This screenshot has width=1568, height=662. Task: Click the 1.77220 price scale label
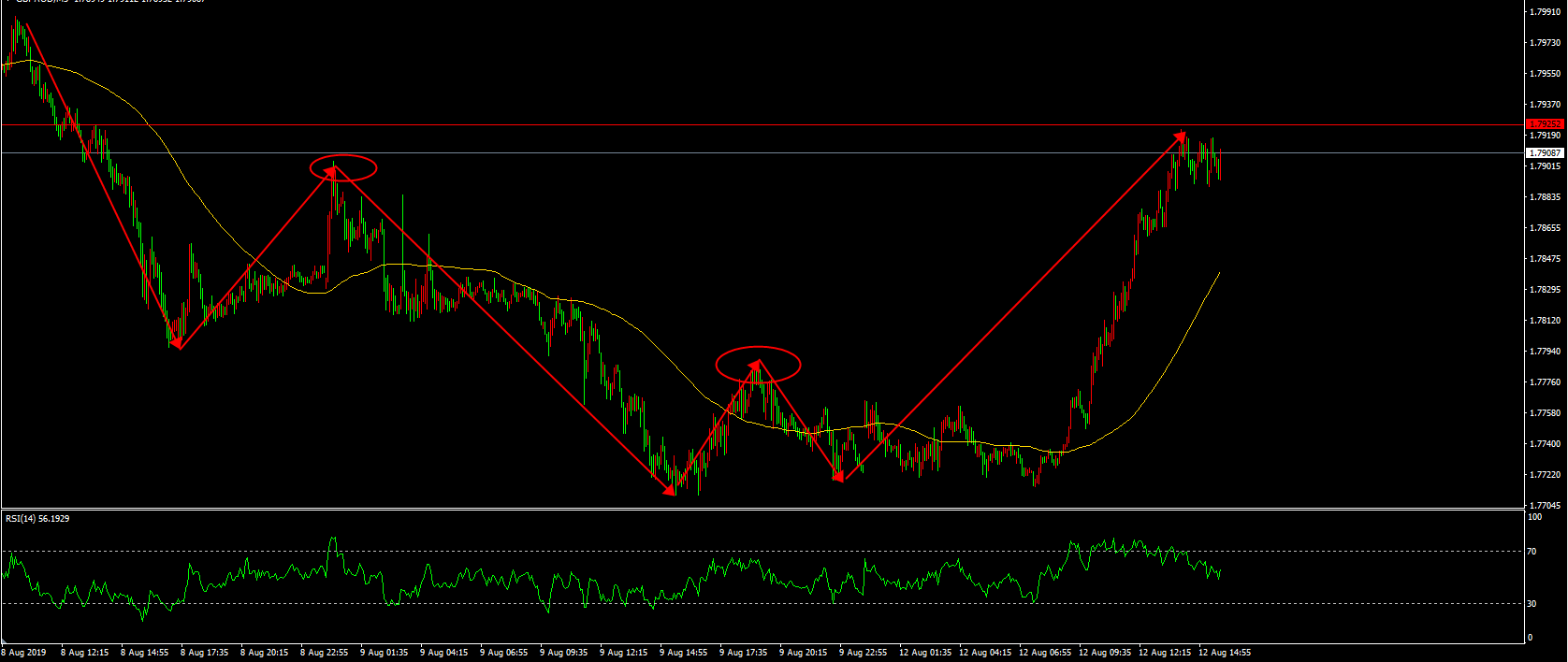click(x=1544, y=475)
